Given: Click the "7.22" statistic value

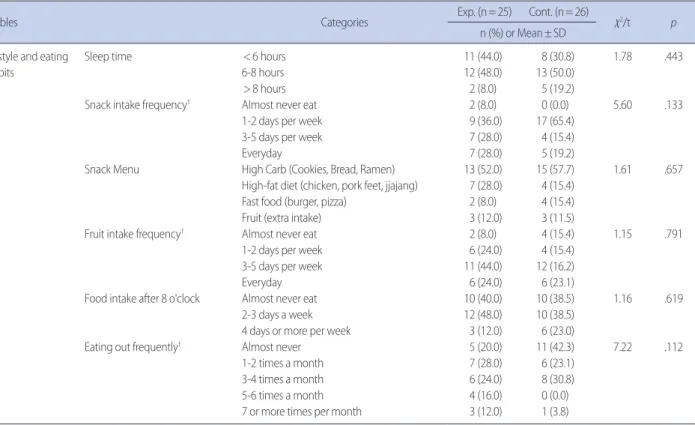Looking at the screenshot, I should click(623, 347).
